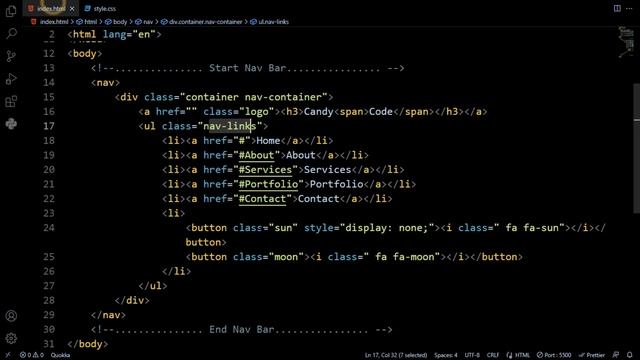Click the closing ul tag on line 27

coord(153,286)
